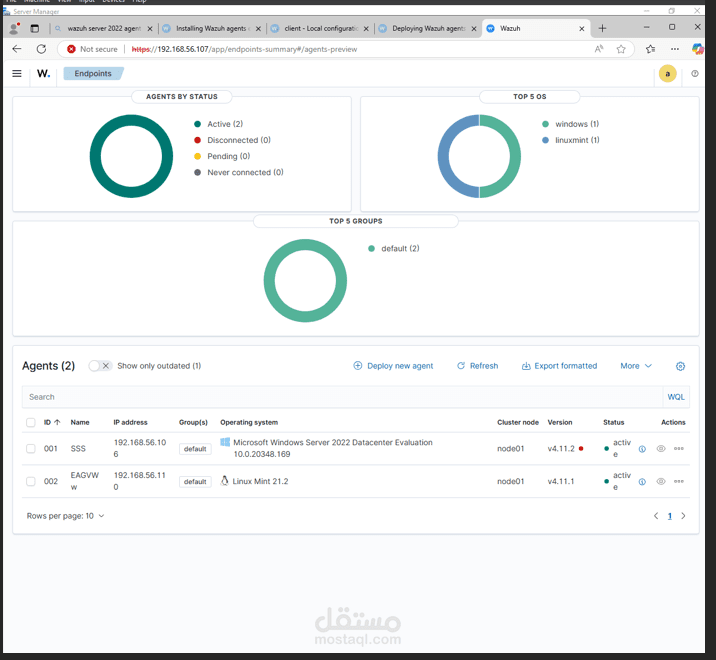Click the agents Search field
Screen dimensions: 716x660
(342, 397)
